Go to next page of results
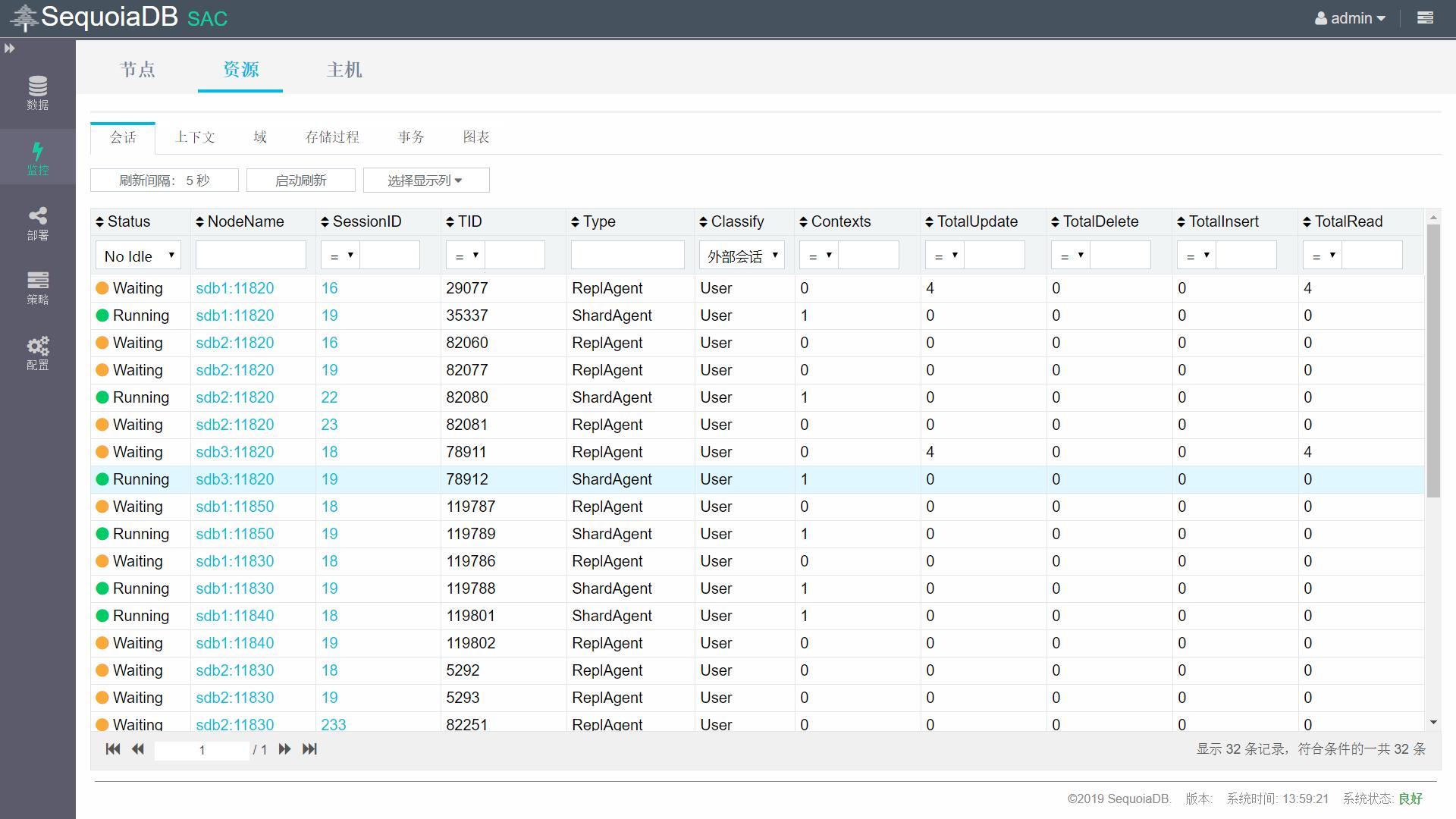Viewport: 1456px width, 819px height. pos(284,749)
